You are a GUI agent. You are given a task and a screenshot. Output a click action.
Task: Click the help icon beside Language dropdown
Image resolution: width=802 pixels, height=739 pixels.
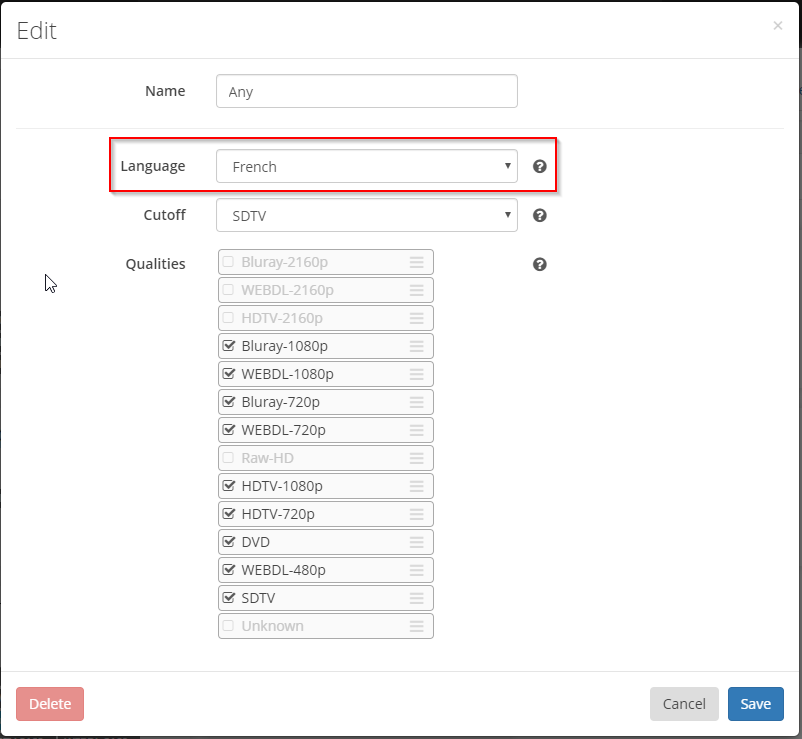[540, 166]
